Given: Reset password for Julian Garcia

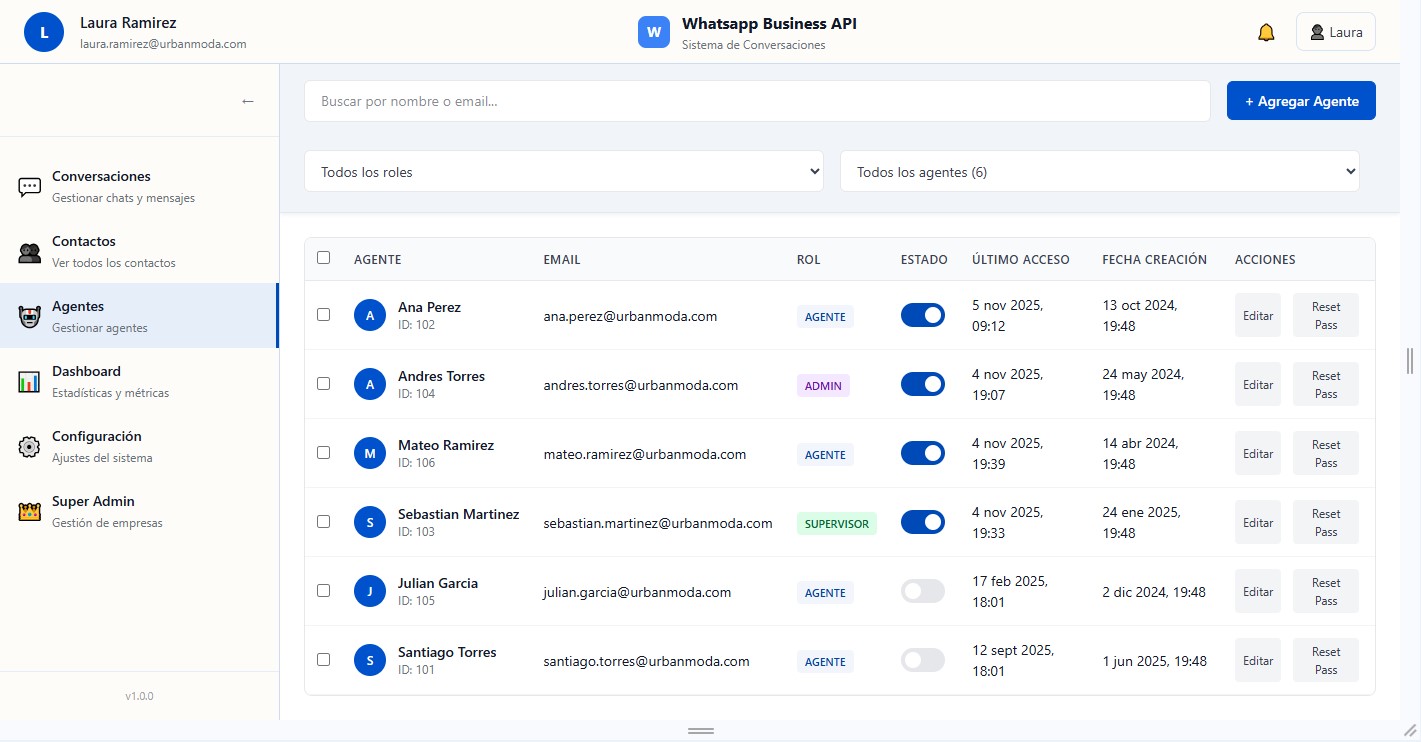Looking at the screenshot, I should pos(1326,592).
